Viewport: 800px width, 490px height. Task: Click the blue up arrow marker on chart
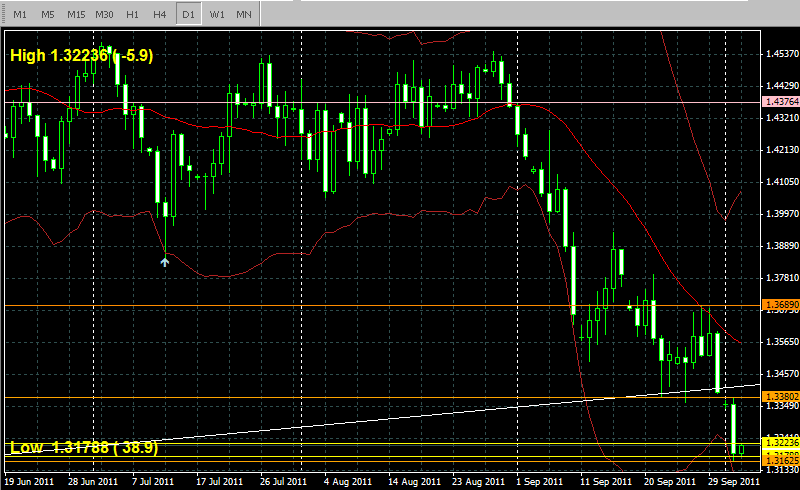point(165,261)
